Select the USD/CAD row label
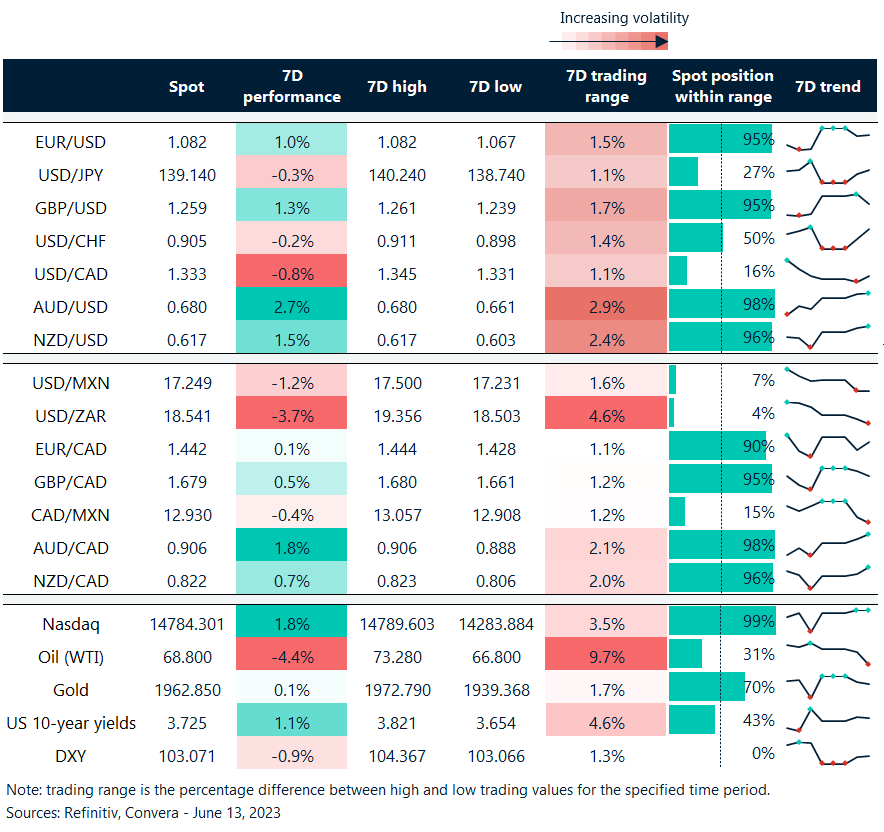Image resolution: width=884 pixels, height=832 pixels. tap(70, 274)
